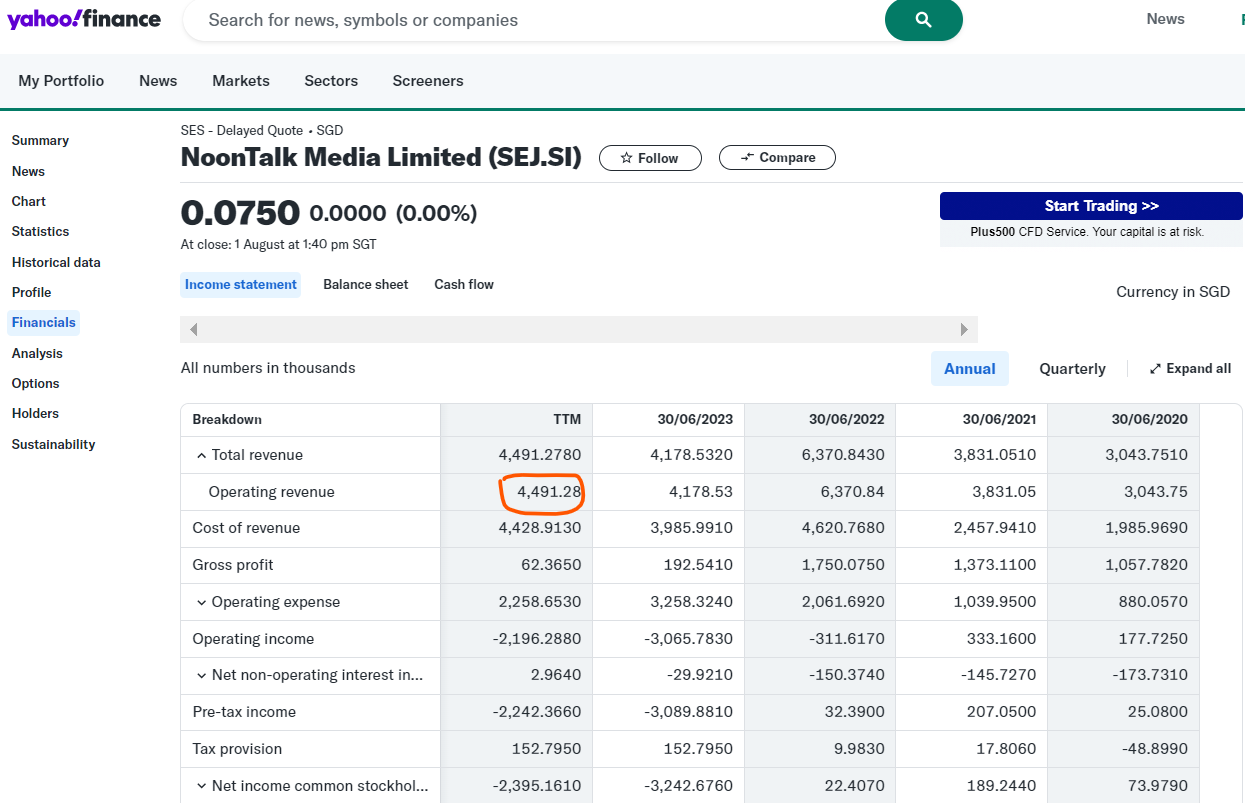Click the Breakdown column header

click(227, 420)
